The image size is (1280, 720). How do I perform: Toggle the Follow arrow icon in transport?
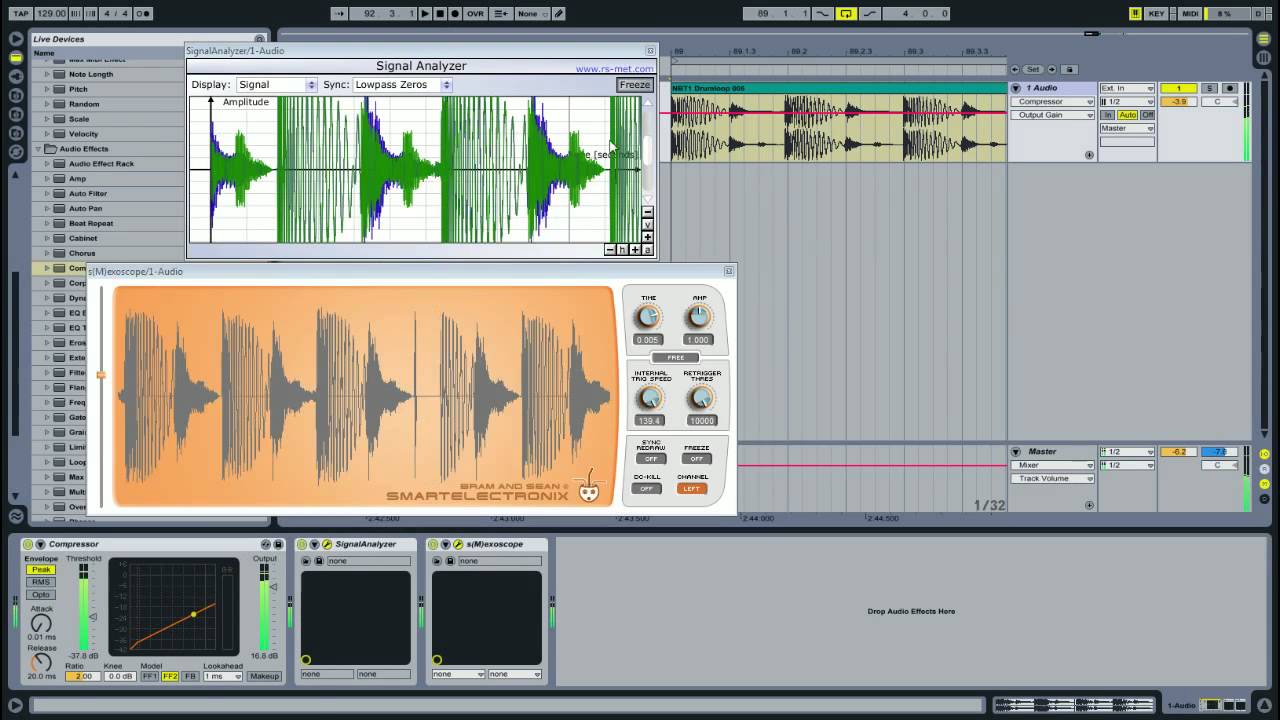pos(339,14)
